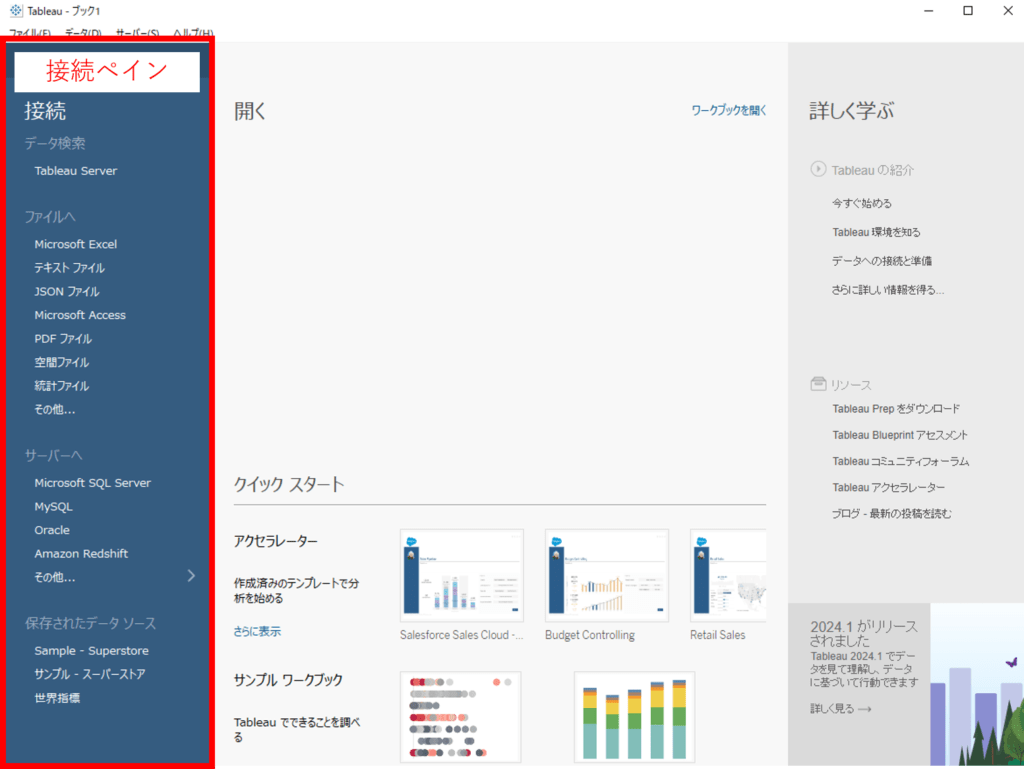
Task: Click さらに詳しい情報を得る… link
Action: coord(888,289)
